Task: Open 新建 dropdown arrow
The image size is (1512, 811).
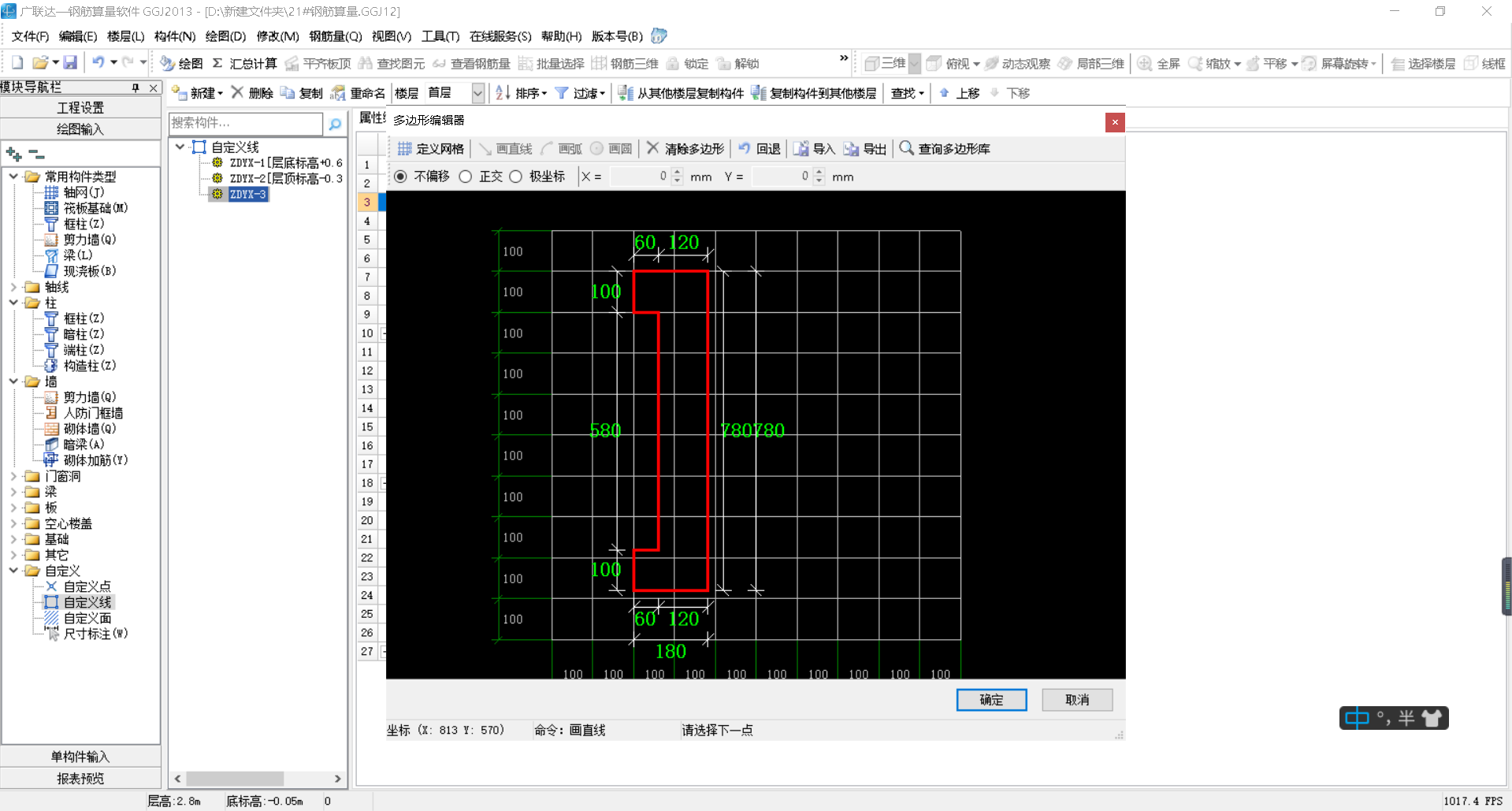Action: pyautogui.click(x=221, y=93)
